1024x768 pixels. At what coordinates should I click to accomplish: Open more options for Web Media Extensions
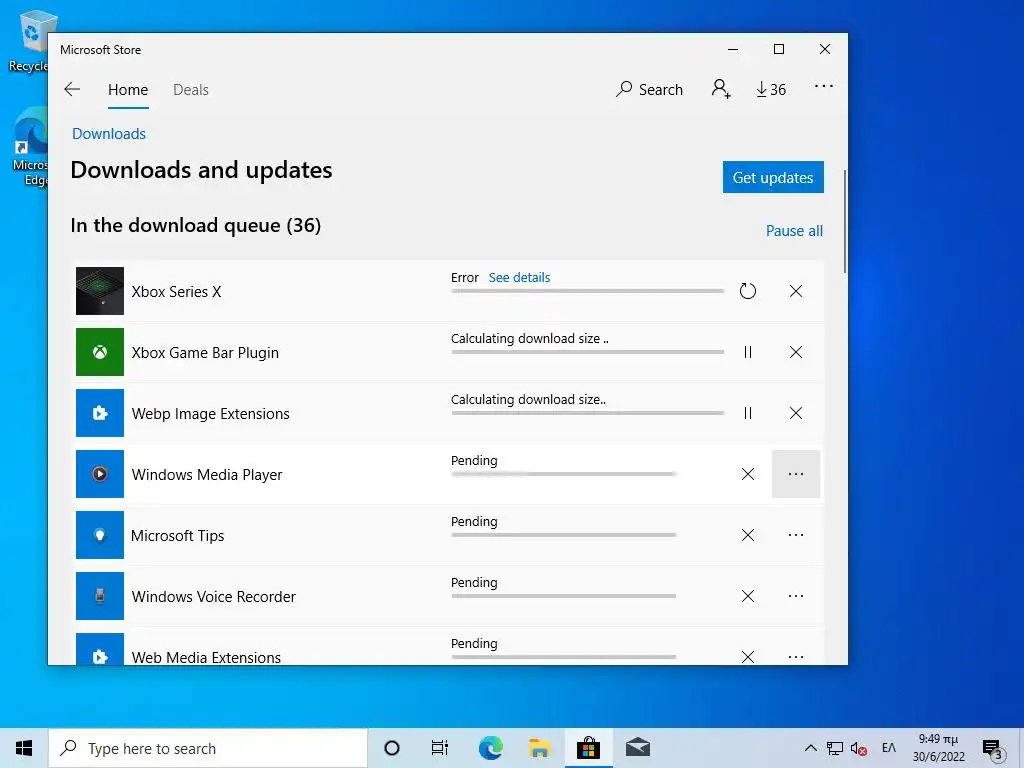795,656
